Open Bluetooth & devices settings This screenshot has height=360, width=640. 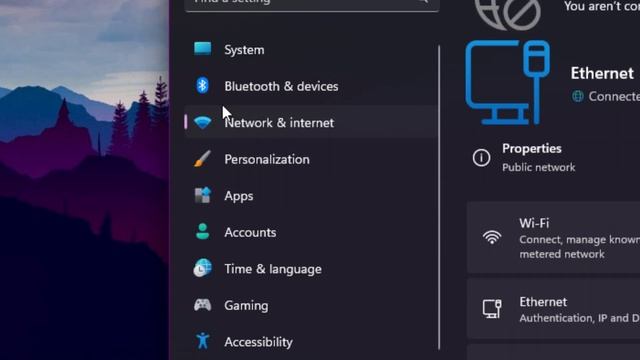click(x=311, y=86)
